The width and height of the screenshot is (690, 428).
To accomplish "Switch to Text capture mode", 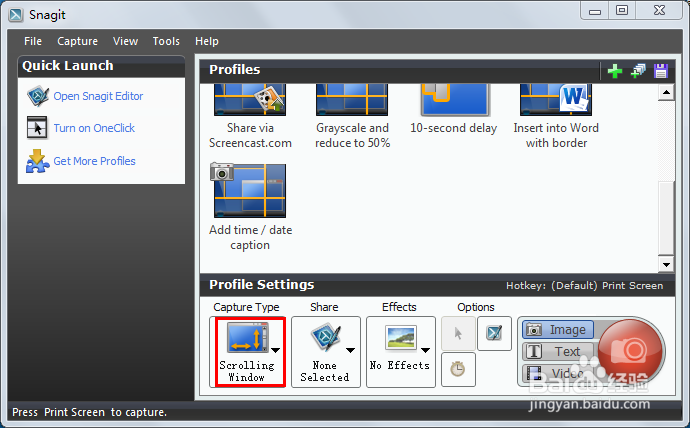I will [x=558, y=351].
